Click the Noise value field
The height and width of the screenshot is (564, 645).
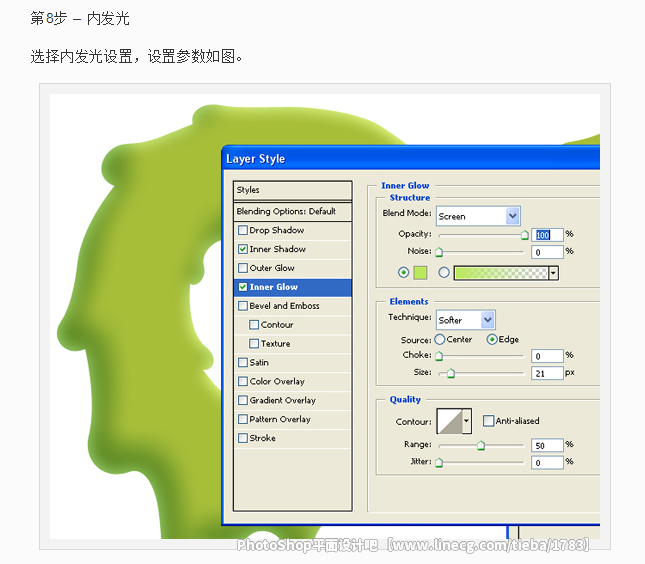click(547, 252)
